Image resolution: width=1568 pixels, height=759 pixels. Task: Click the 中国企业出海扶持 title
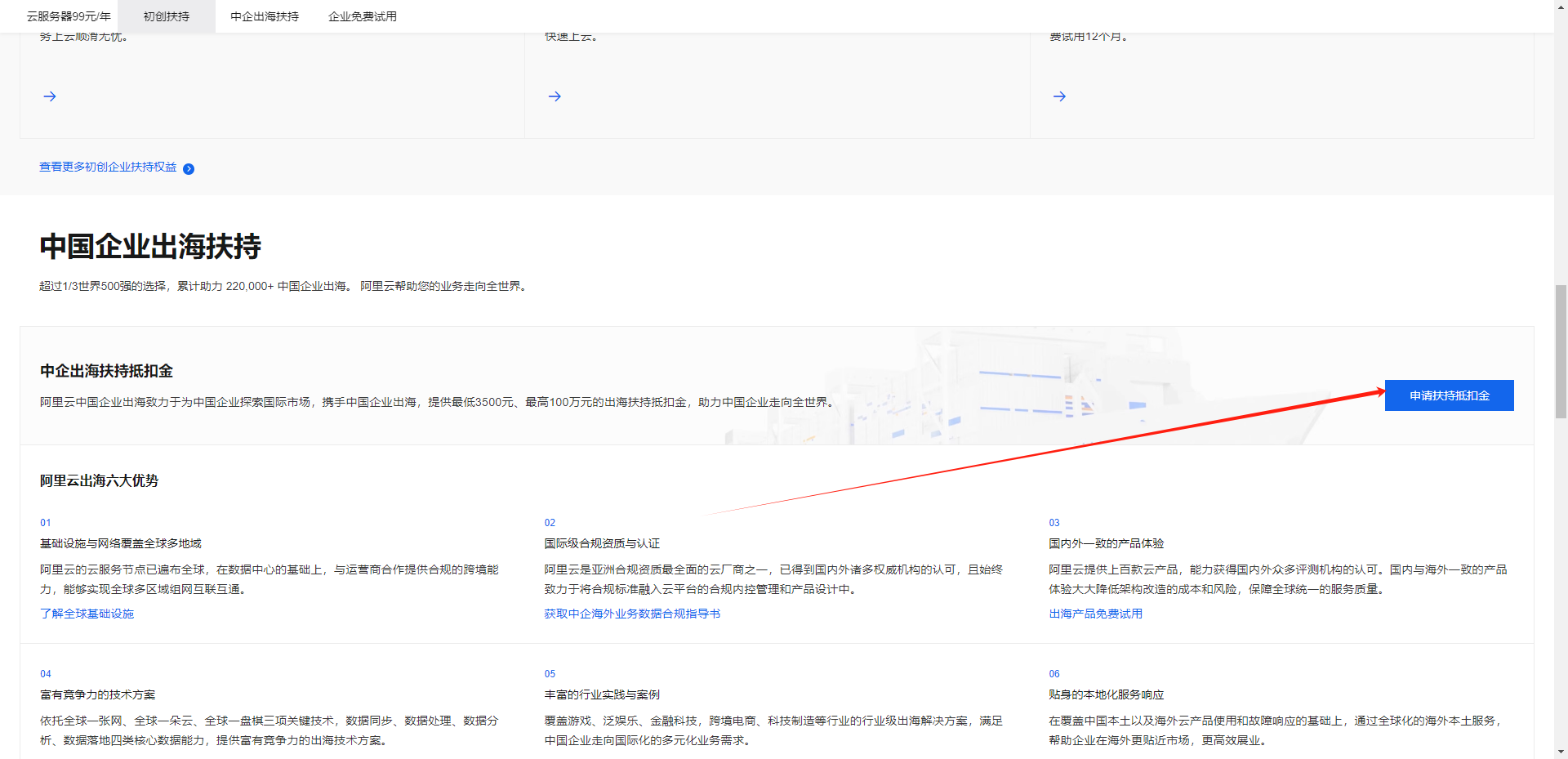pos(150,246)
